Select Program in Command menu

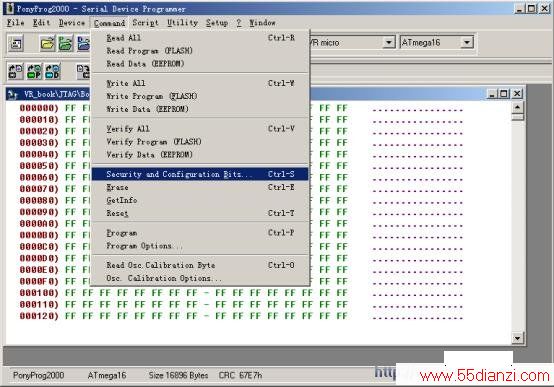(x=200, y=233)
